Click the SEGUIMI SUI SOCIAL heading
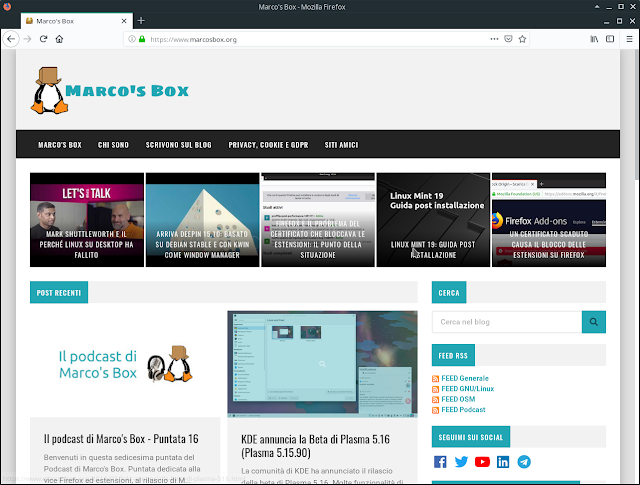The width and height of the screenshot is (640, 485). [471, 437]
